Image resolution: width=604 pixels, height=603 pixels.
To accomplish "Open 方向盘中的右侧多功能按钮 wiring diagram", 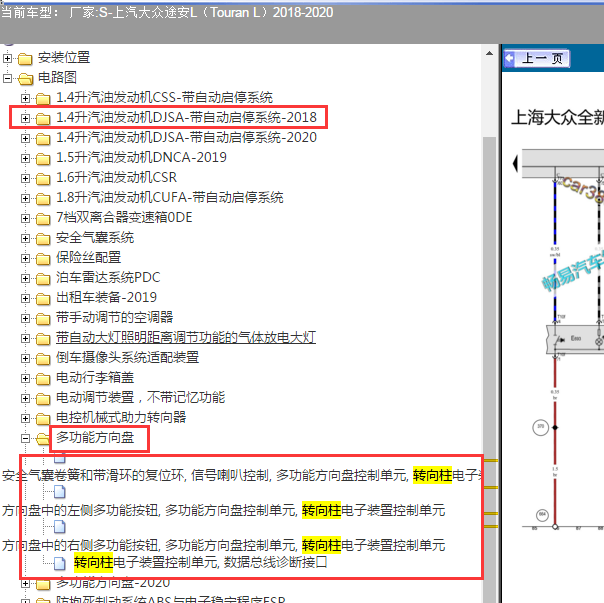I will [x=223, y=545].
